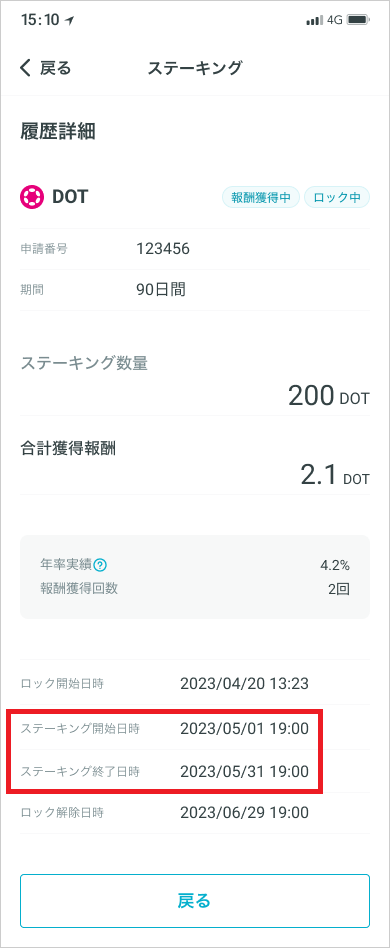The width and height of the screenshot is (390, 948).
Task: Tap the back chevron arrow icon
Action: (25, 68)
